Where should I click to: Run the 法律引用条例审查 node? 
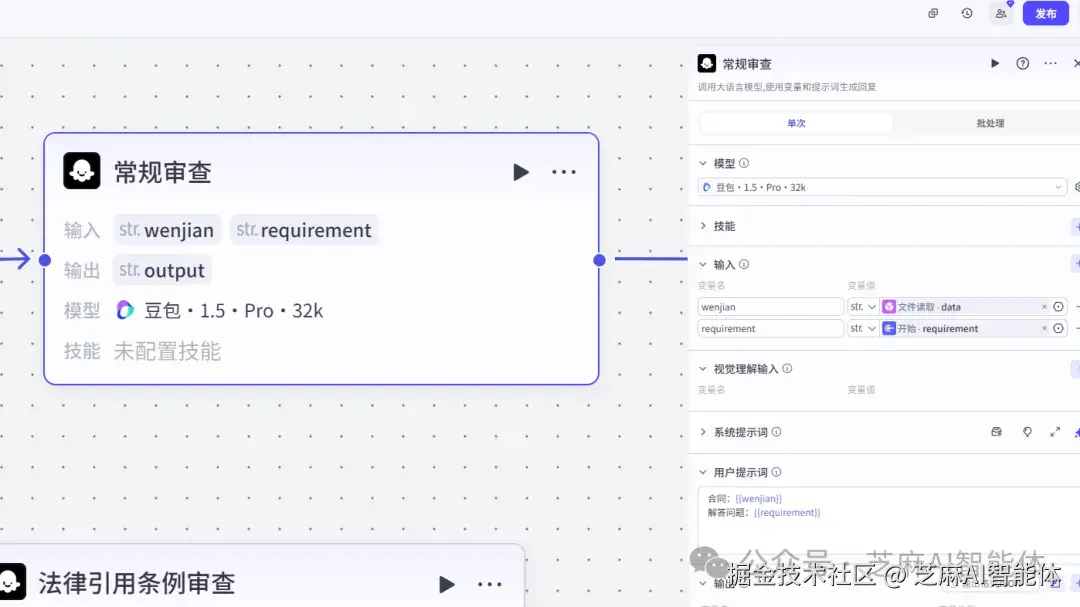pyautogui.click(x=446, y=584)
